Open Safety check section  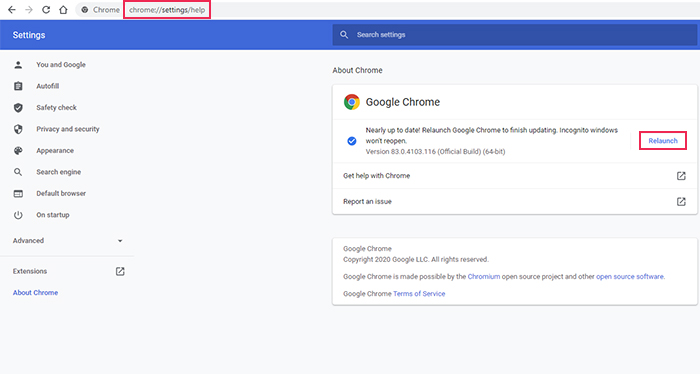click(x=56, y=108)
